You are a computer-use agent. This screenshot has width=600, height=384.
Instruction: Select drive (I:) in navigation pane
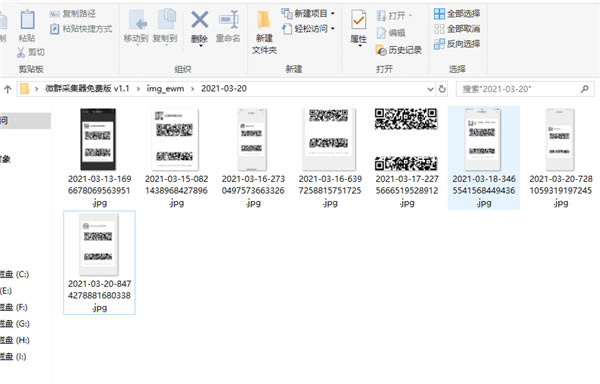[13, 356]
